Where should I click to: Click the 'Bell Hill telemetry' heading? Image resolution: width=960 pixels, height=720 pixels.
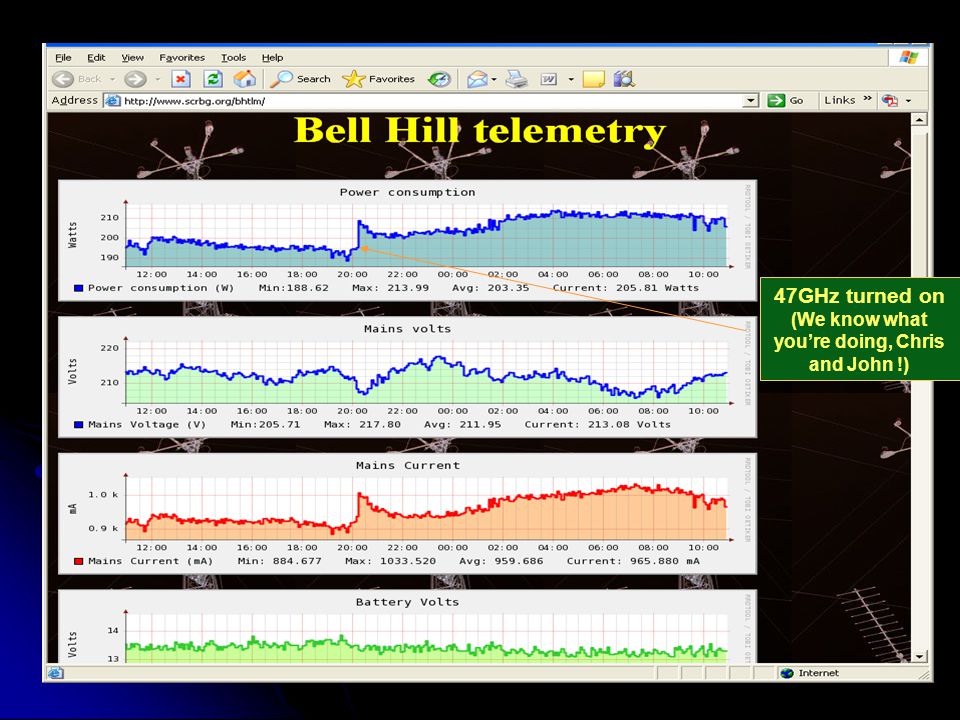click(480, 130)
